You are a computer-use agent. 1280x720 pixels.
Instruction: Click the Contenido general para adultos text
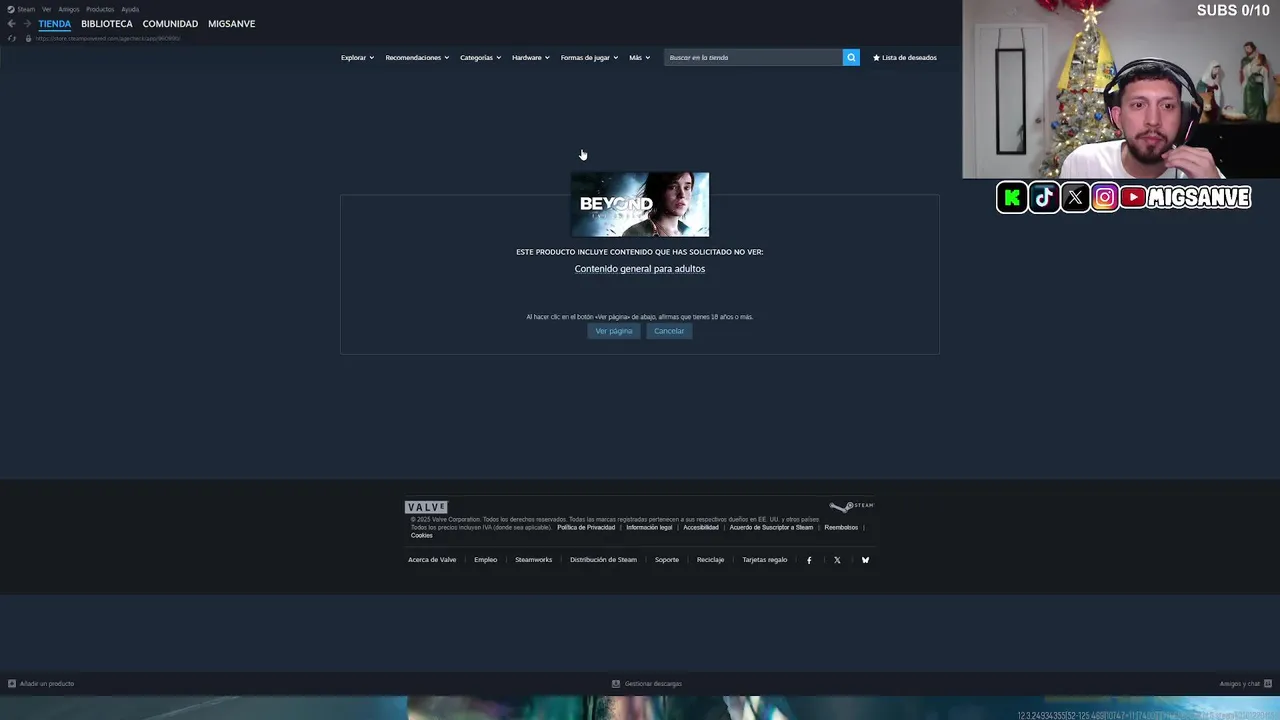[640, 269]
